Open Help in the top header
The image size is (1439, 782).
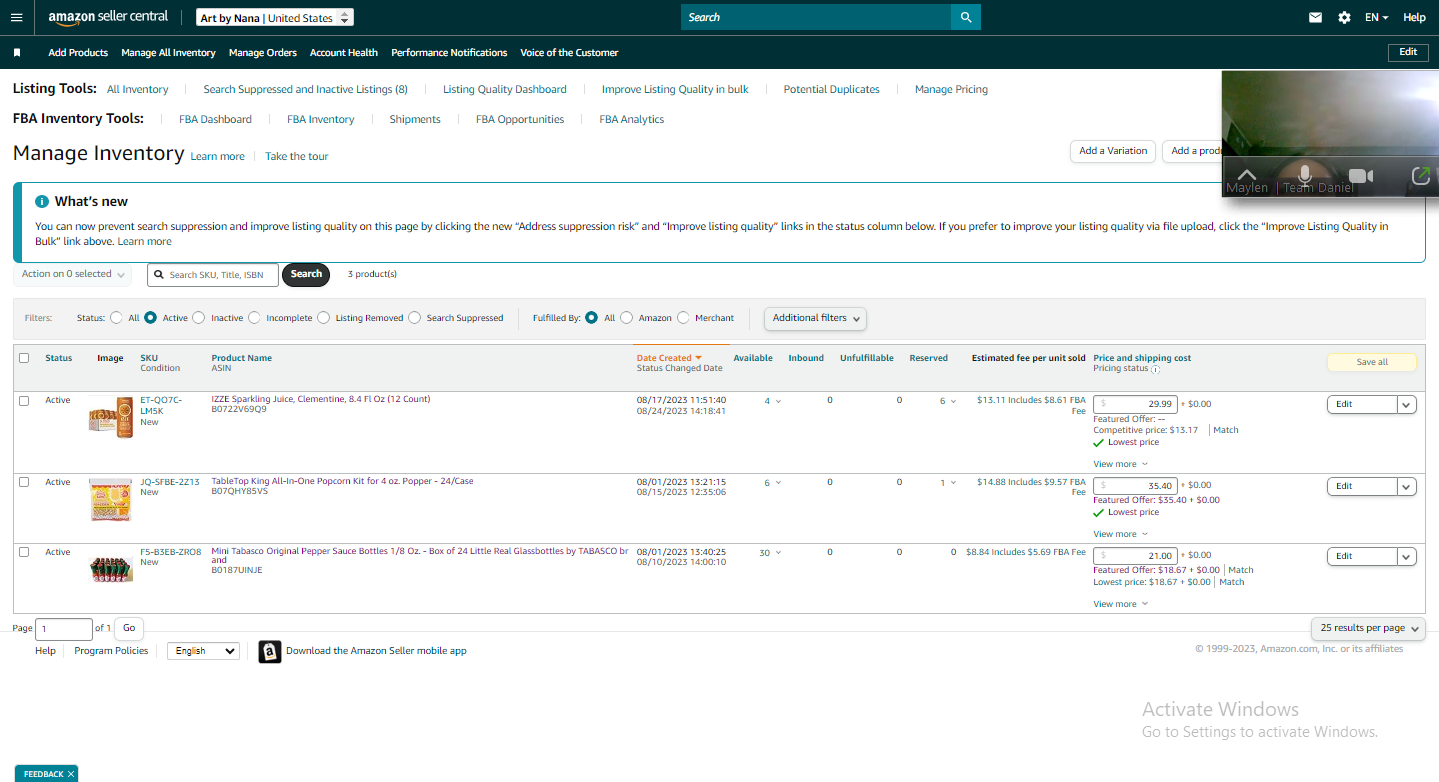pos(1414,17)
